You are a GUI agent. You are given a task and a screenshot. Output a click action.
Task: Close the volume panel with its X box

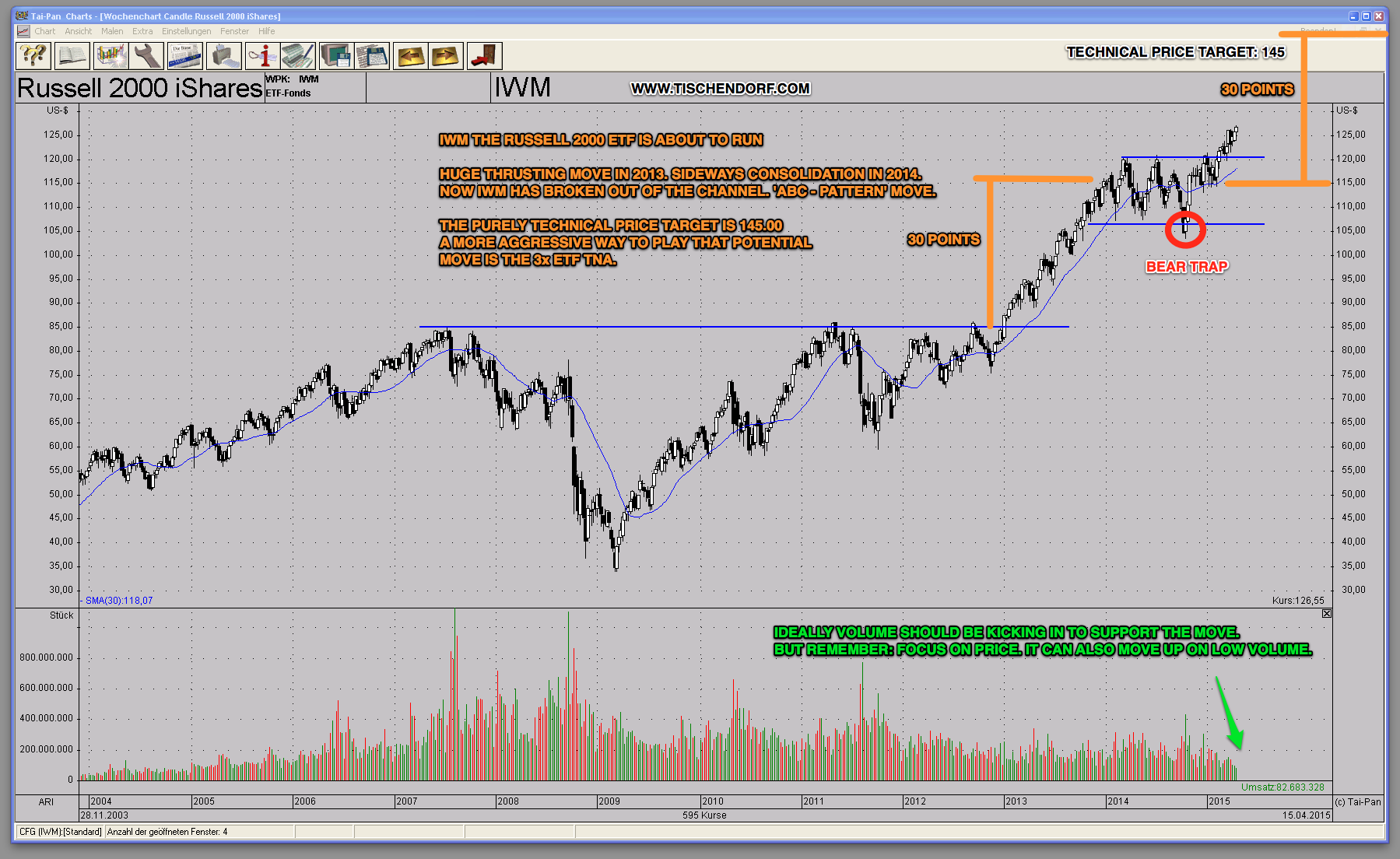(1327, 614)
